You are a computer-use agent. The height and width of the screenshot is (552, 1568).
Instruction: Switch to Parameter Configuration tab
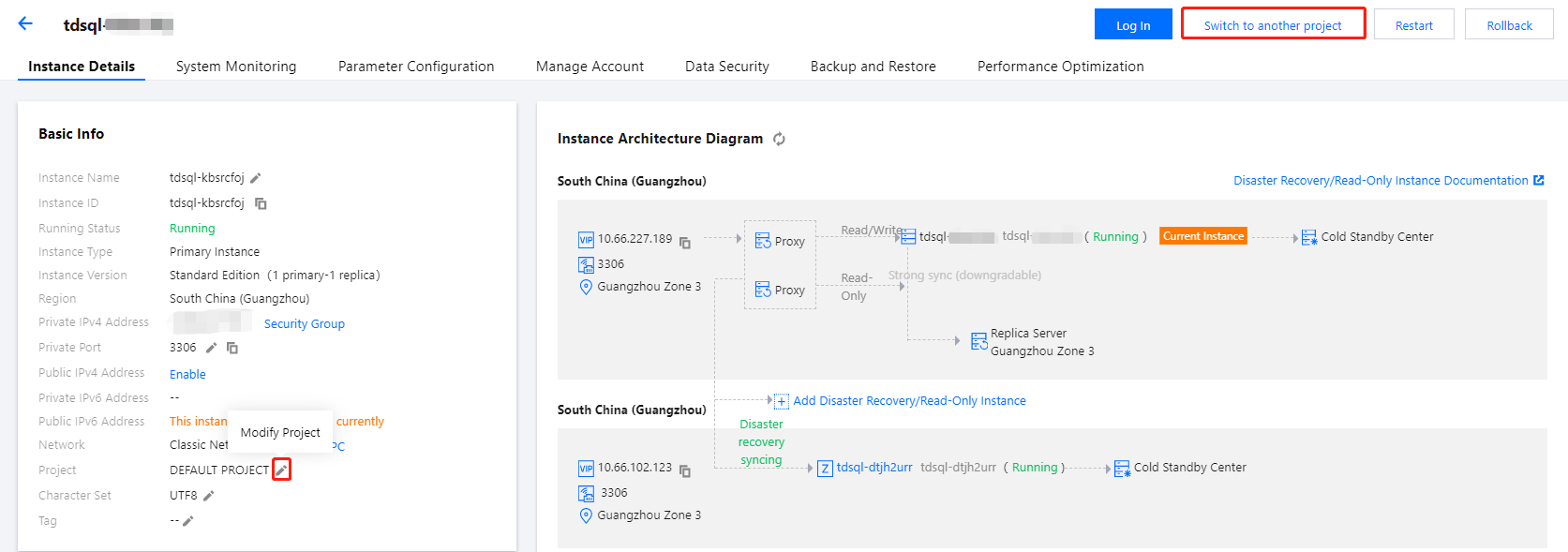(416, 67)
